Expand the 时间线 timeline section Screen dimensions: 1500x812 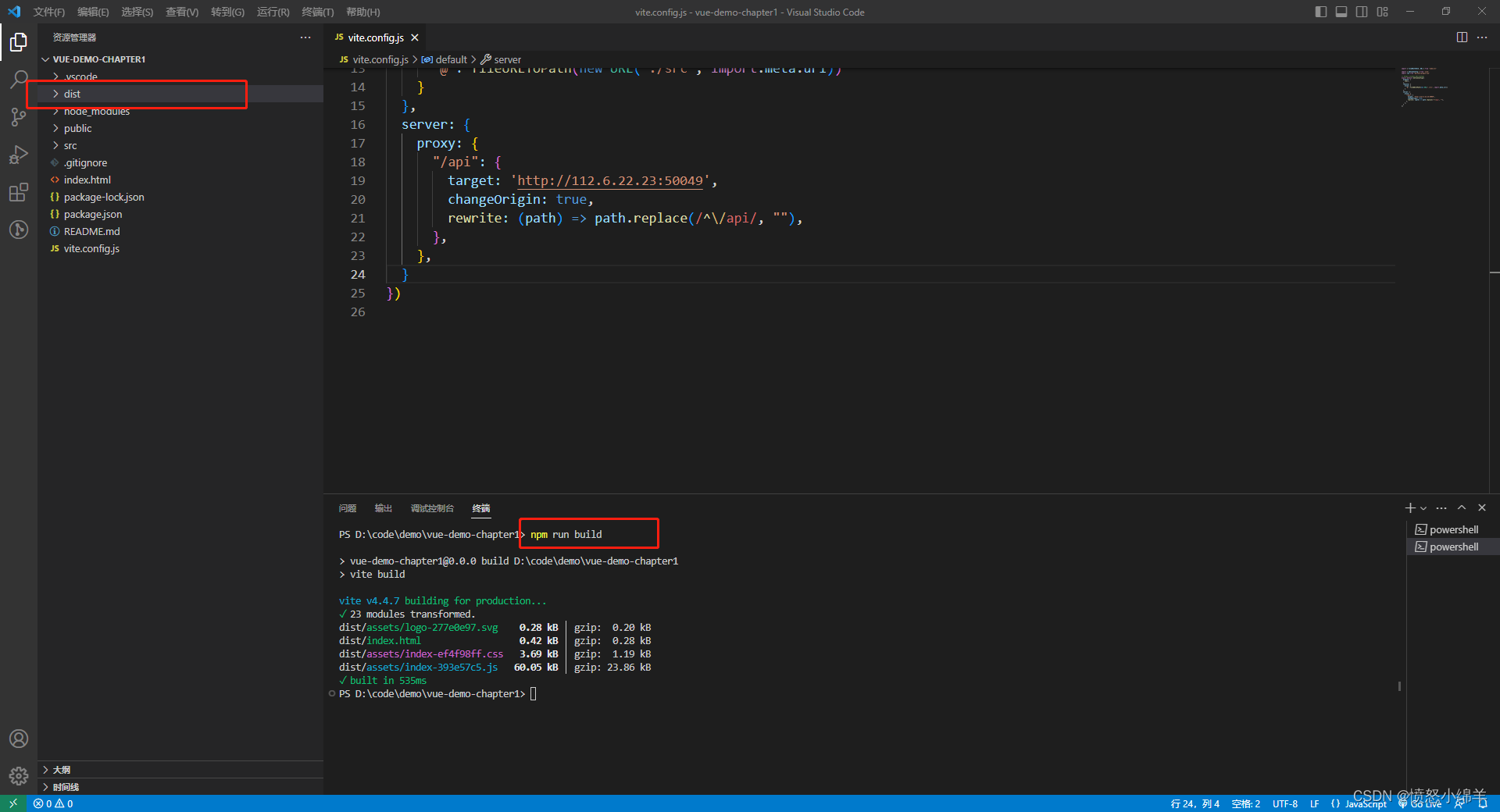coord(180,787)
